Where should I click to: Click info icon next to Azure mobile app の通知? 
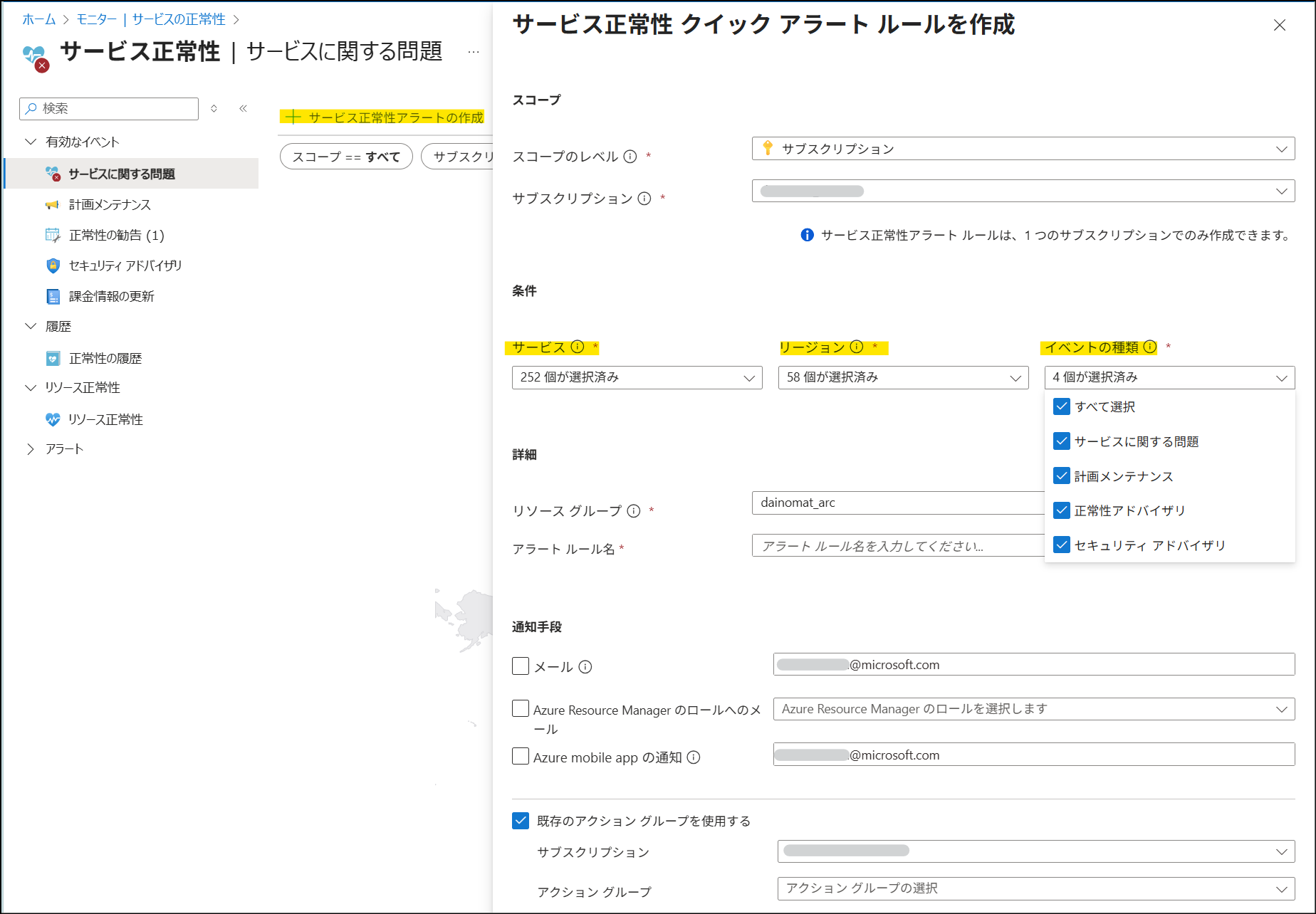(x=694, y=757)
